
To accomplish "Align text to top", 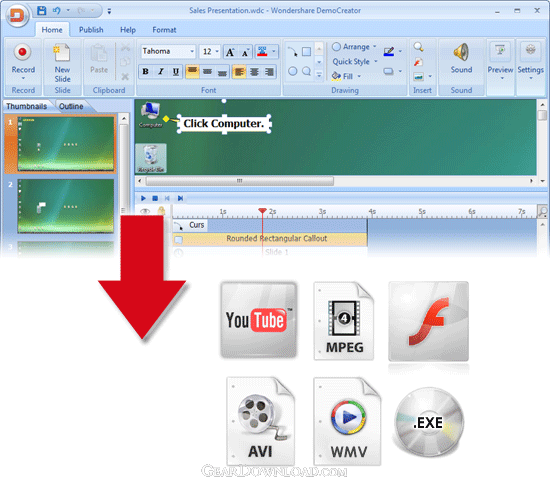I will coord(192,72).
